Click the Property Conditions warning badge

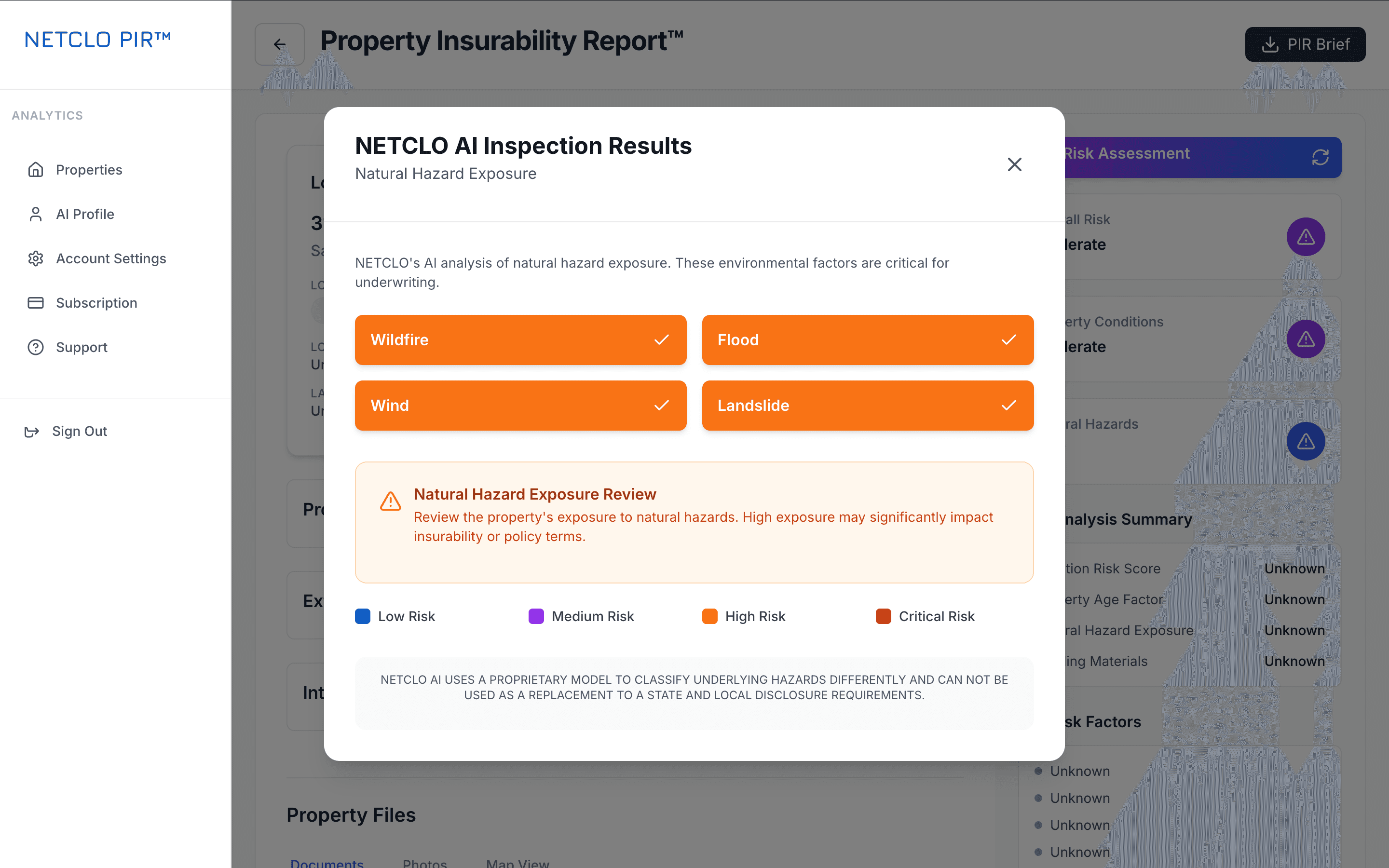coord(1306,339)
